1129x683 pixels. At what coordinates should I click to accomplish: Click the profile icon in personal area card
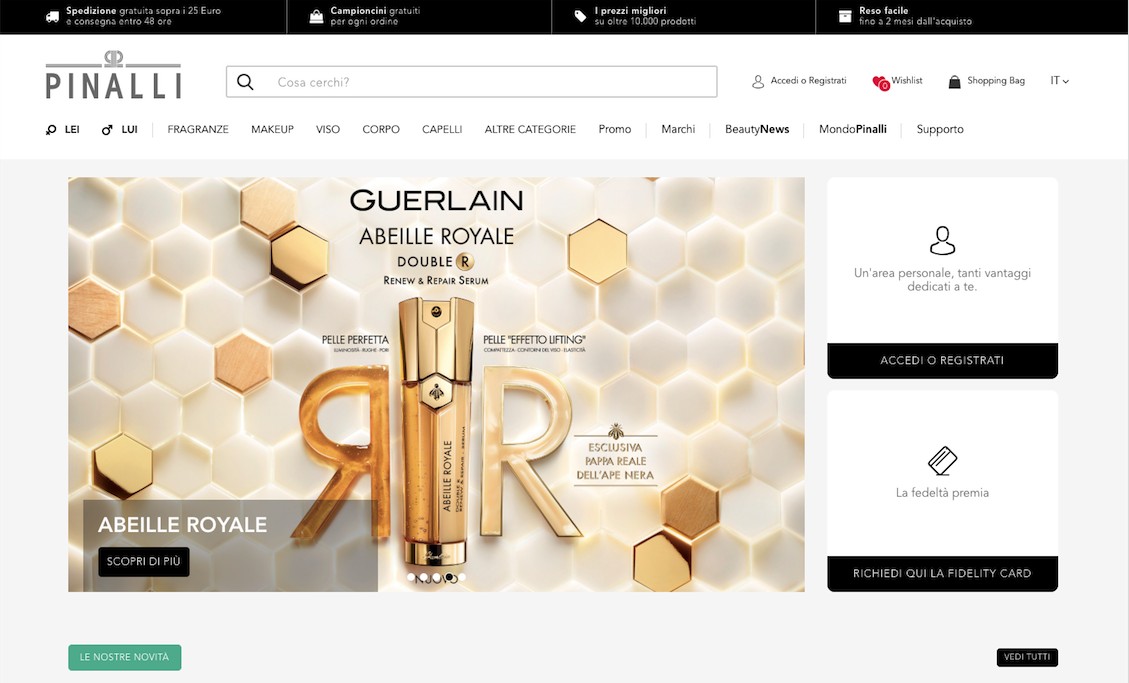pos(942,240)
